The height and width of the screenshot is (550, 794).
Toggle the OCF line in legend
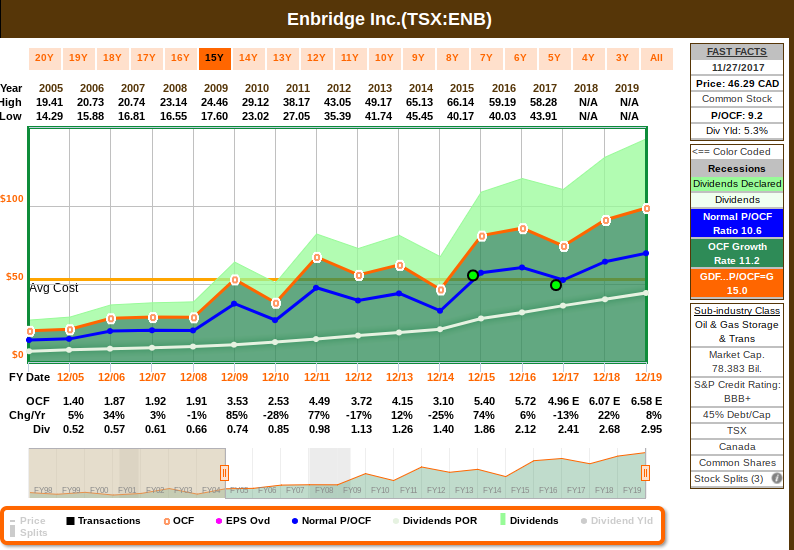(x=179, y=521)
